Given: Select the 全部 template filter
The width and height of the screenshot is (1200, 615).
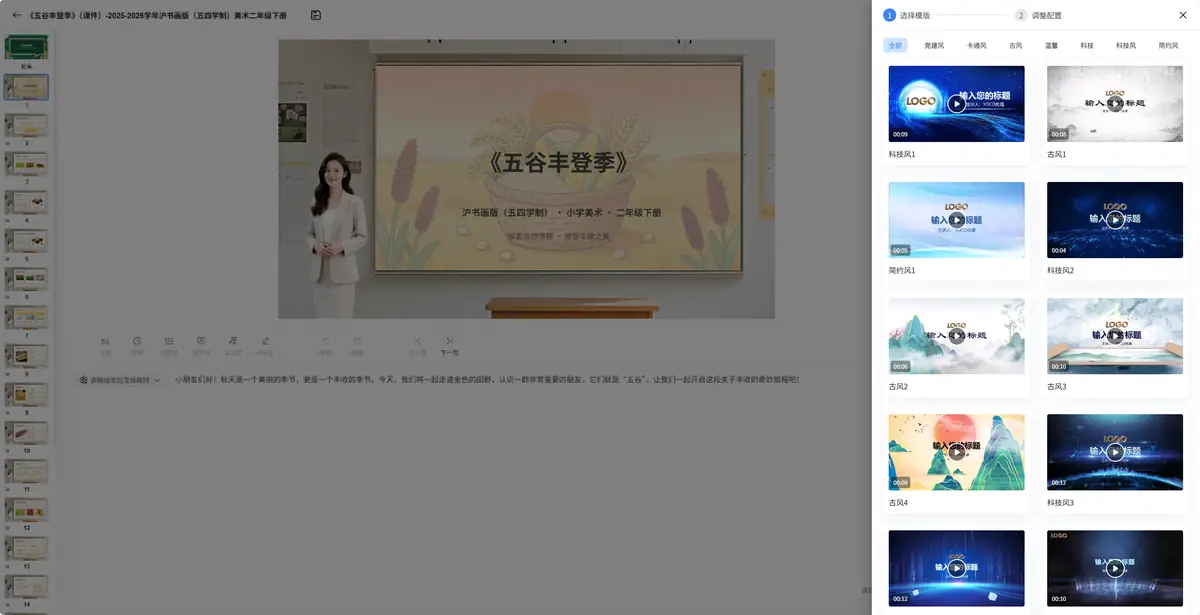Looking at the screenshot, I should (x=895, y=45).
